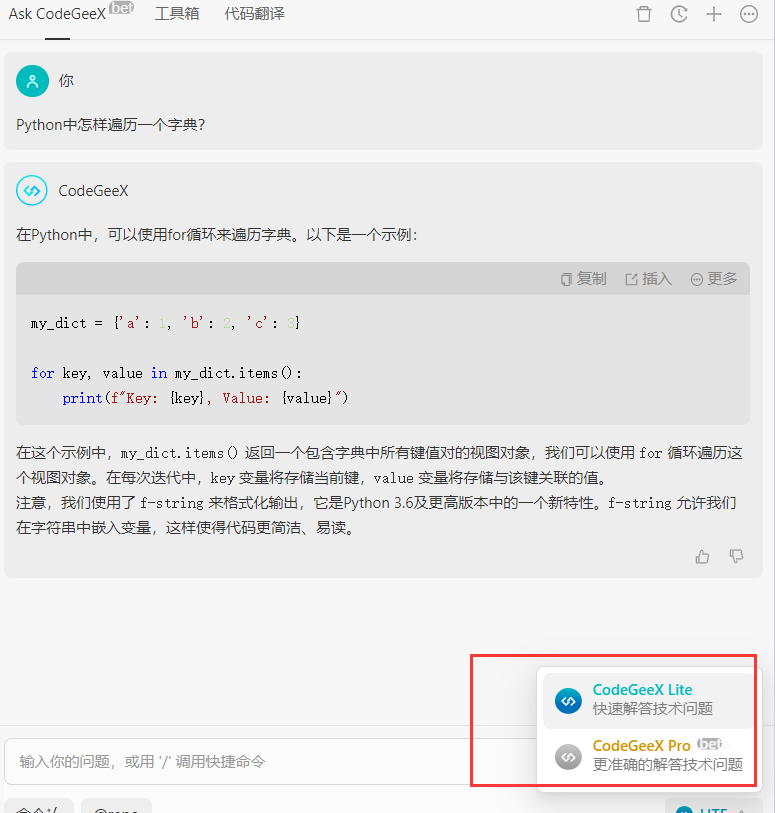
Task: Click the gray CodeGeeX Pro icon
Action: (x=568, y=757)
